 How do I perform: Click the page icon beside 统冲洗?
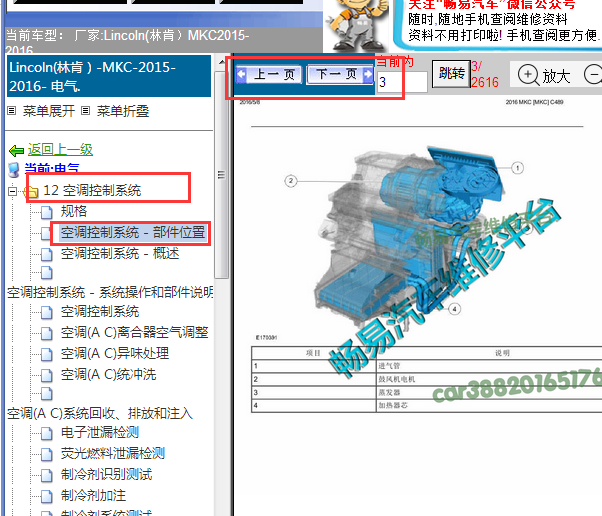point(47,375)
